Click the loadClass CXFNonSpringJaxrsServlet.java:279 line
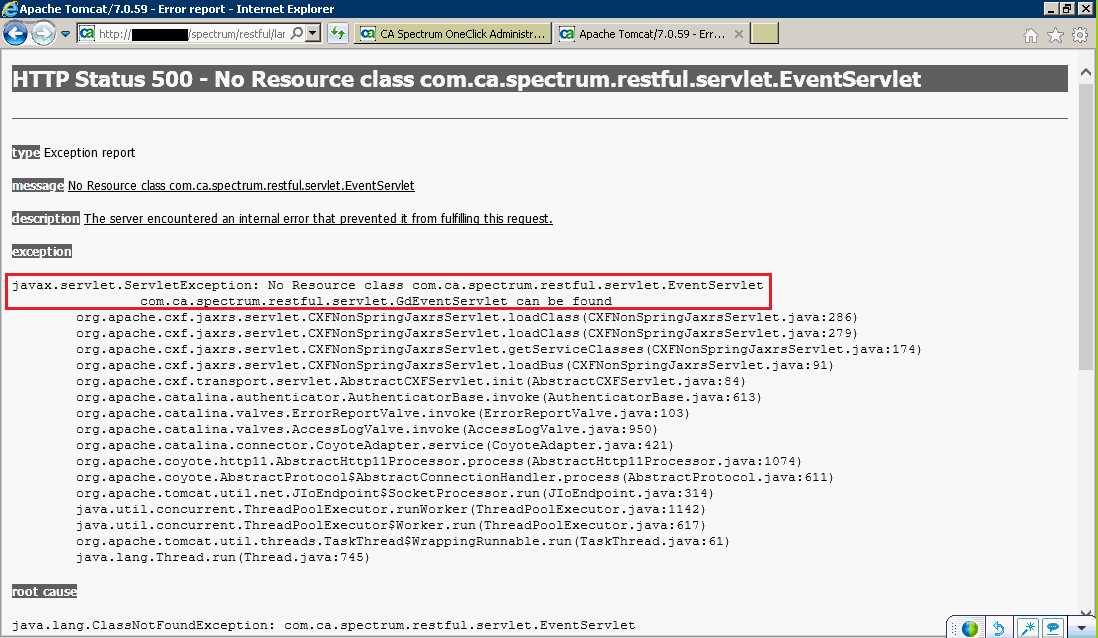The height and width of the screenshot is (638, 1098). pyautogui.click(x=467, y=333)
